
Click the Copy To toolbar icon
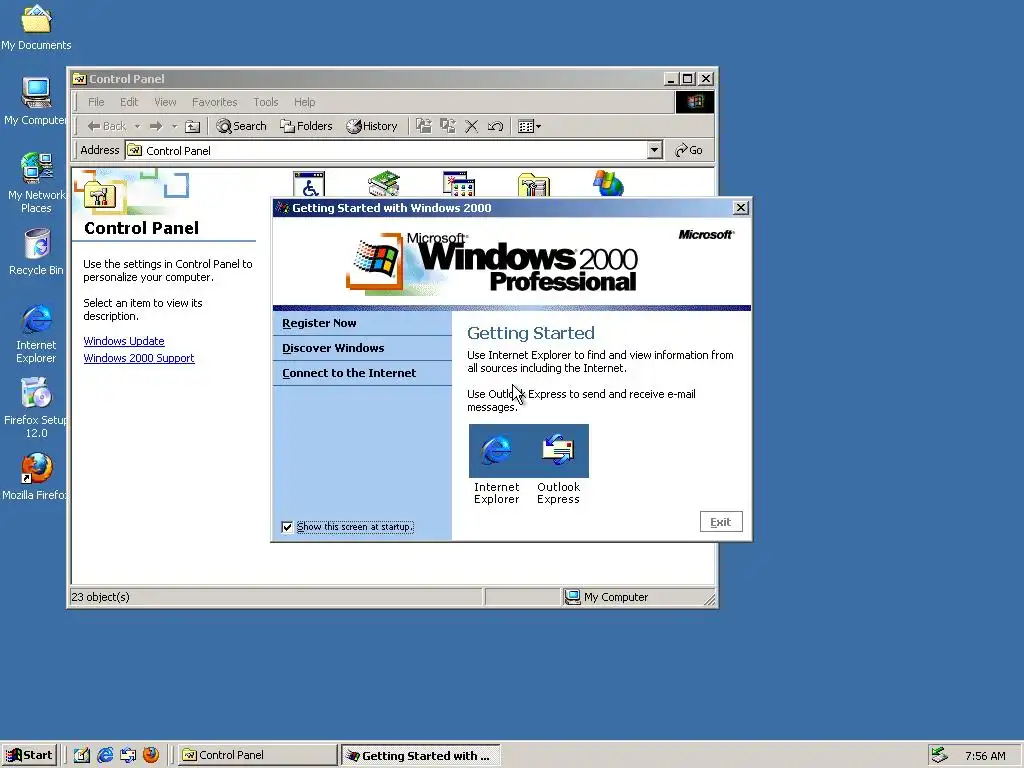coord(448,126)
